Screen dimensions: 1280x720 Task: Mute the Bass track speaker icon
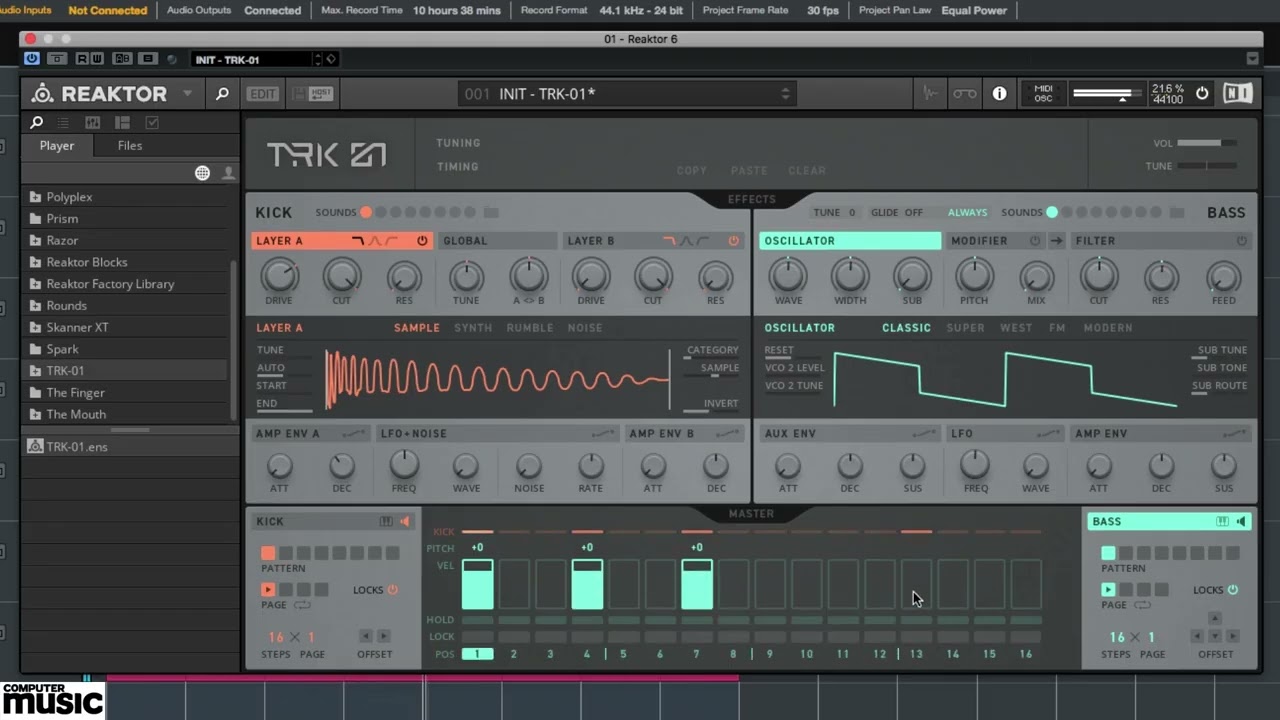coord(1241,521)
